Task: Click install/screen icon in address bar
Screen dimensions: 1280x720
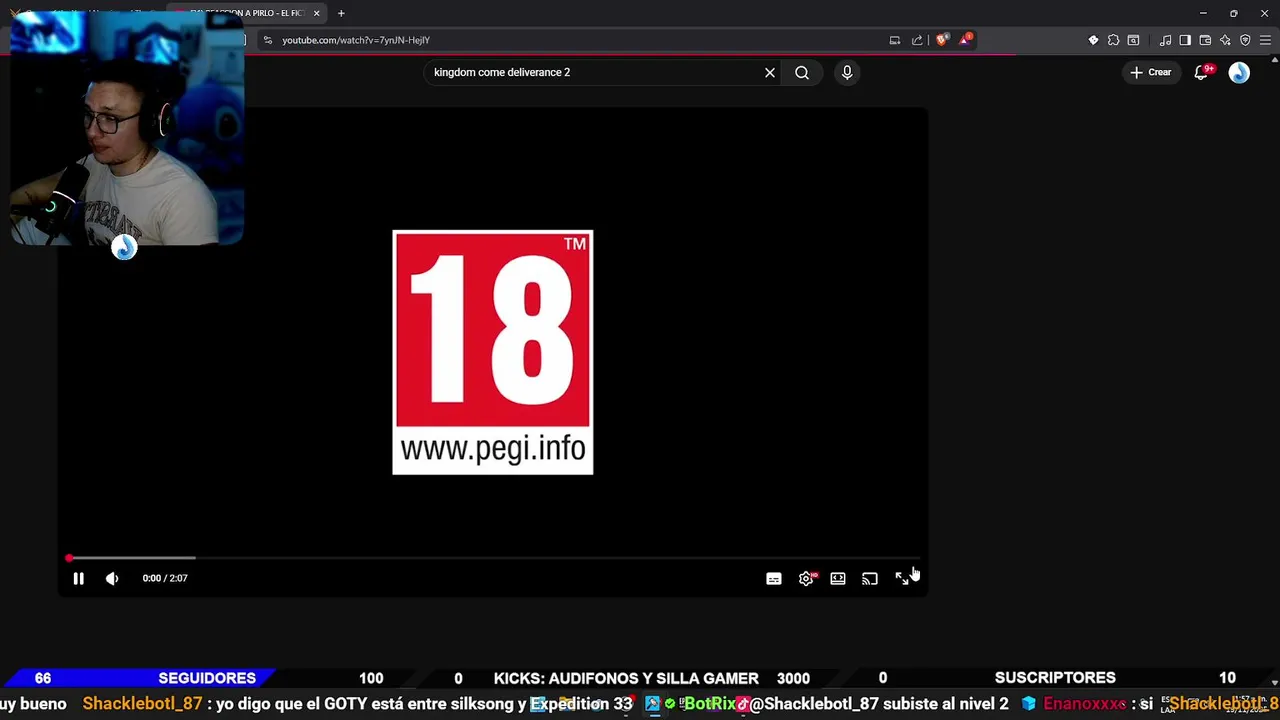Action: coord(895,40)
